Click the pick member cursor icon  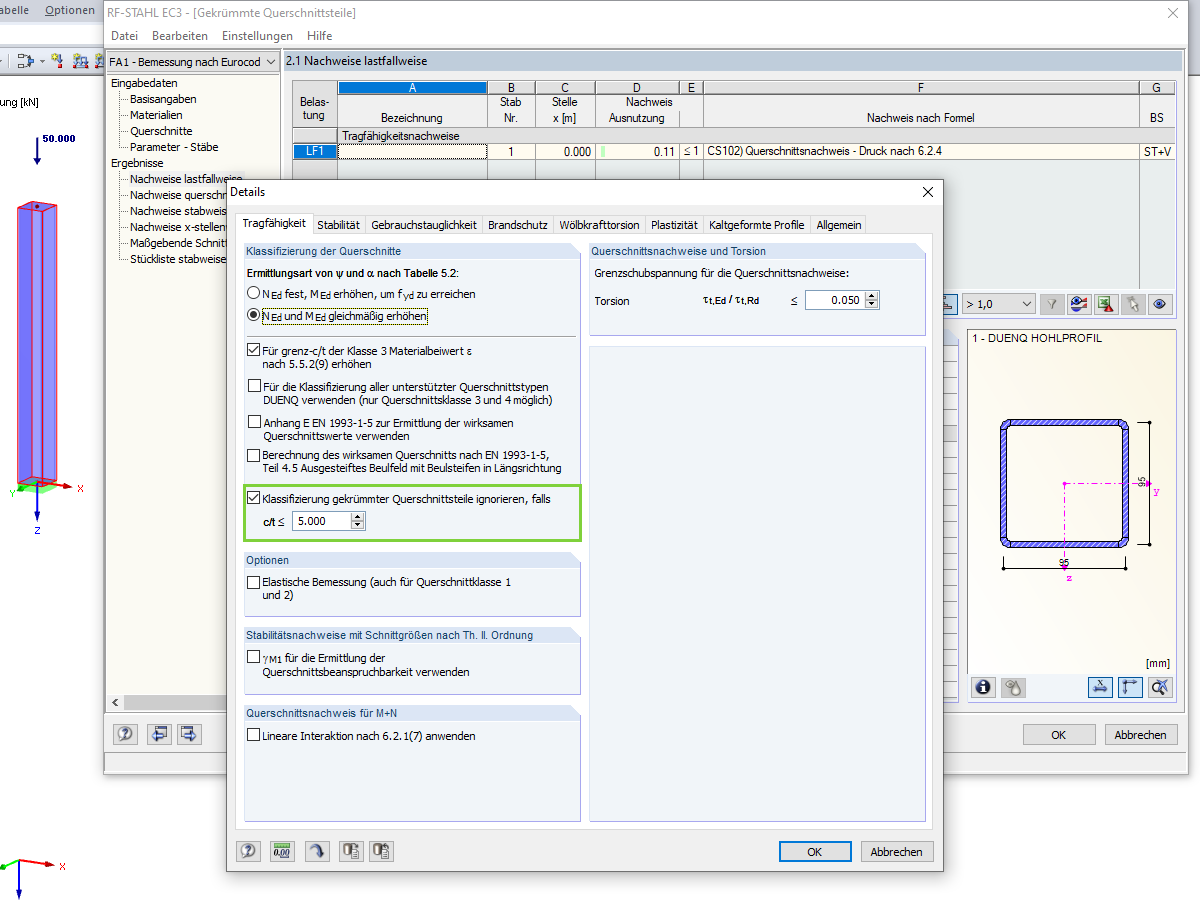click(x=1133, y=304)
